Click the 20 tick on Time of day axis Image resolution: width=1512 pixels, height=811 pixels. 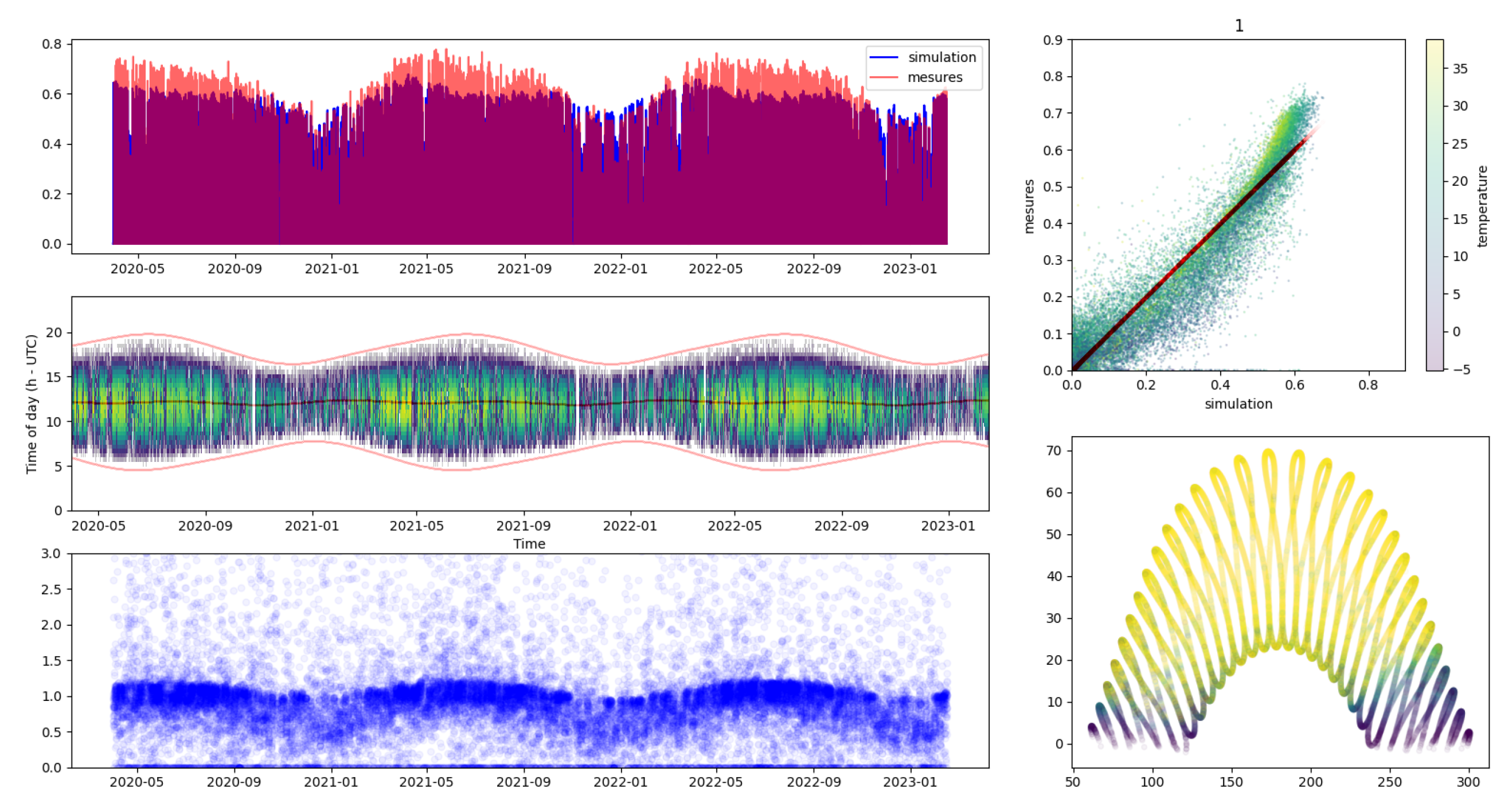53,333
